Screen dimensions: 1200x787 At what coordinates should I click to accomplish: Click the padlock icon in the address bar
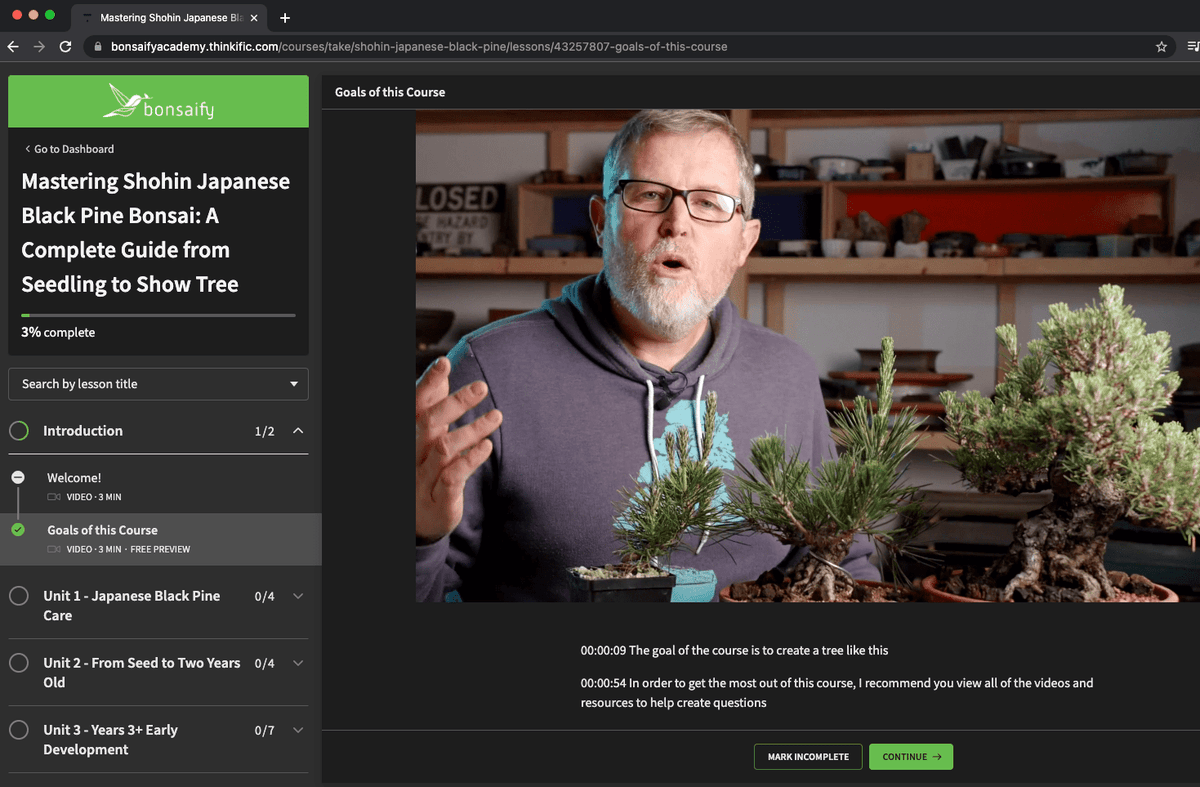(97, 46)
